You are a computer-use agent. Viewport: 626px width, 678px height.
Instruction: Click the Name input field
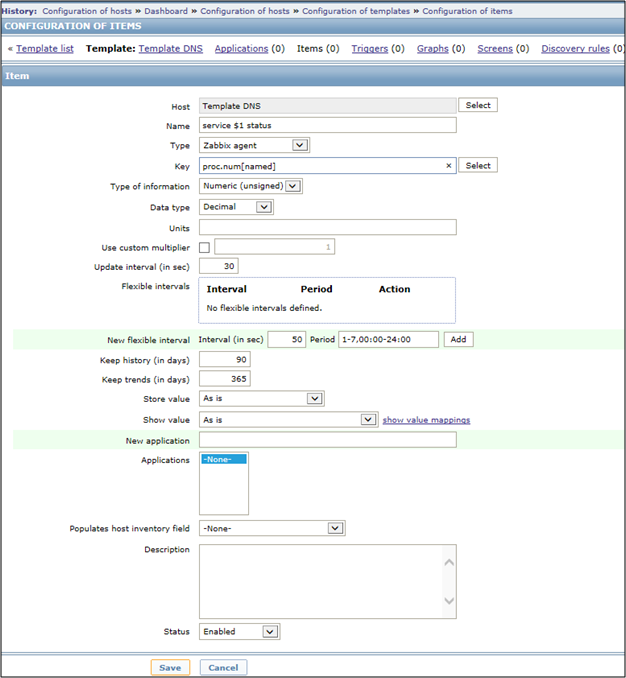tap(328, 125)
